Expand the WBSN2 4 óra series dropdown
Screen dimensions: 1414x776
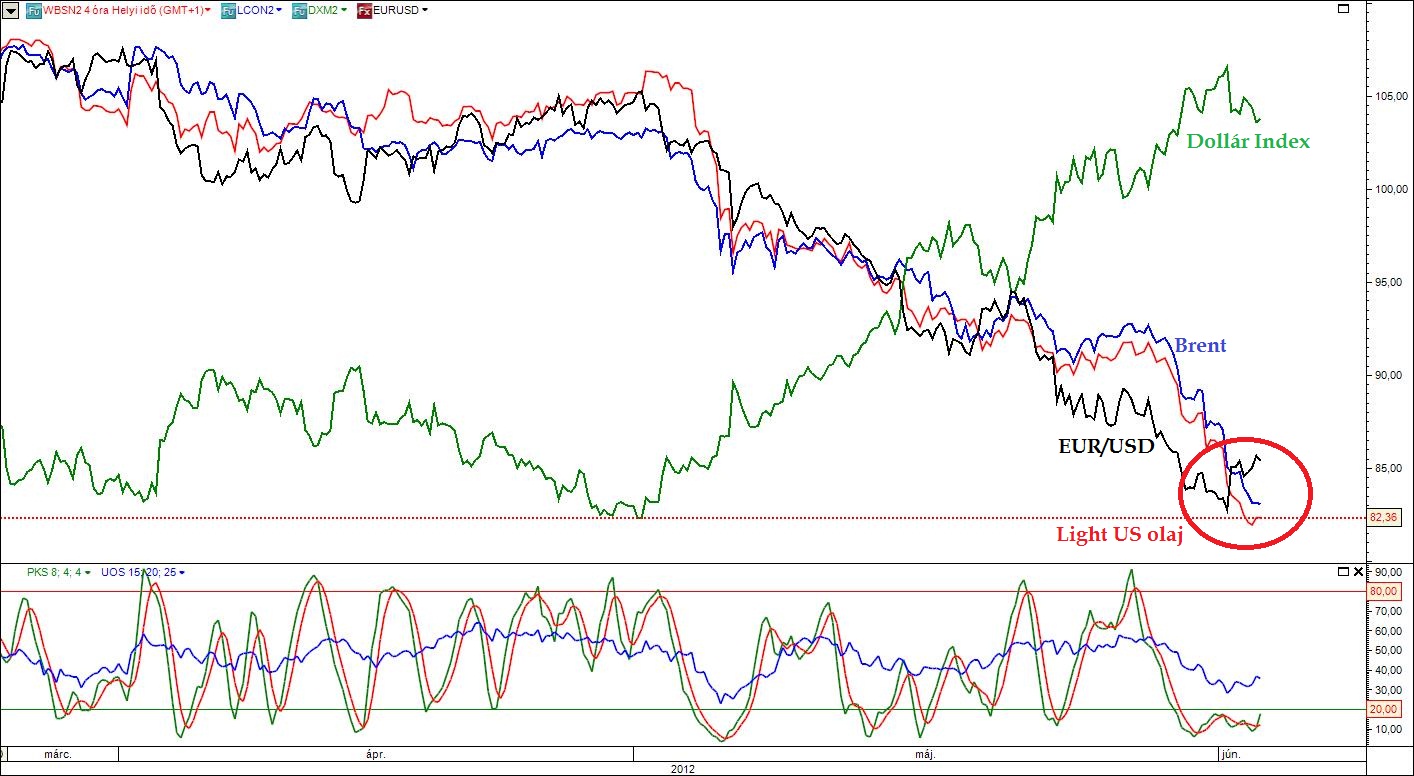point(208,10)
